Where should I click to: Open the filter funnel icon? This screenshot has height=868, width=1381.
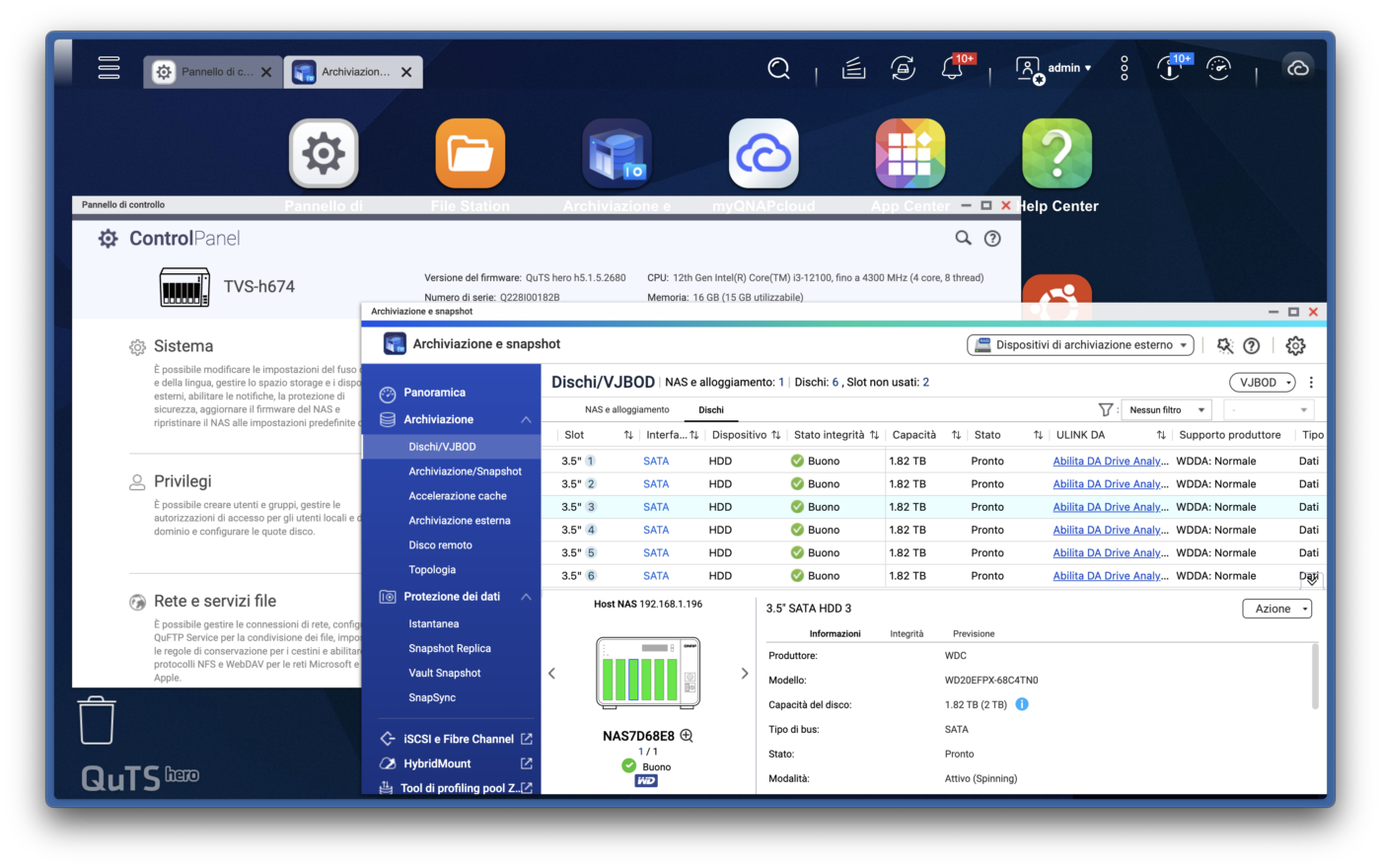pyautogui.click(x=1106, y=409)
